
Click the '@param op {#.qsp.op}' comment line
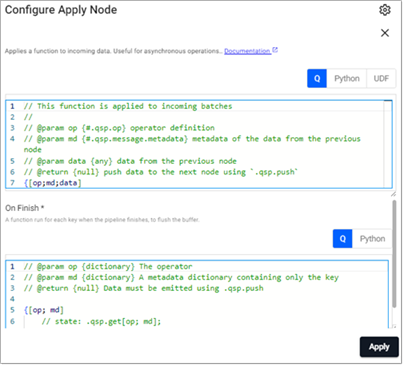tap(119, 128)
